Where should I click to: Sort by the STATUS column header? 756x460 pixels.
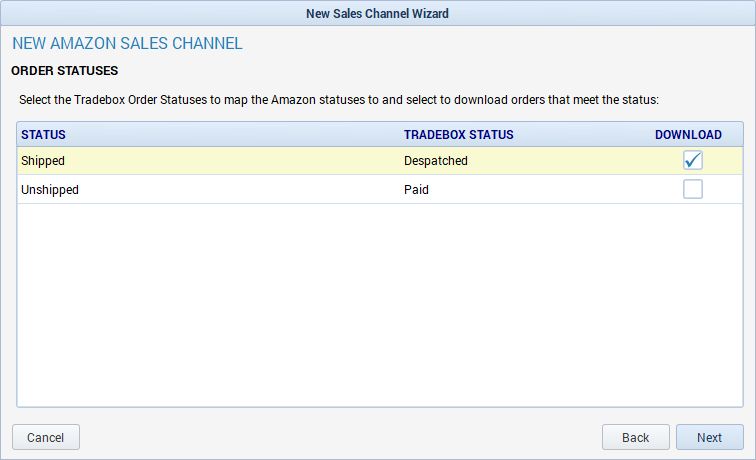43,135
